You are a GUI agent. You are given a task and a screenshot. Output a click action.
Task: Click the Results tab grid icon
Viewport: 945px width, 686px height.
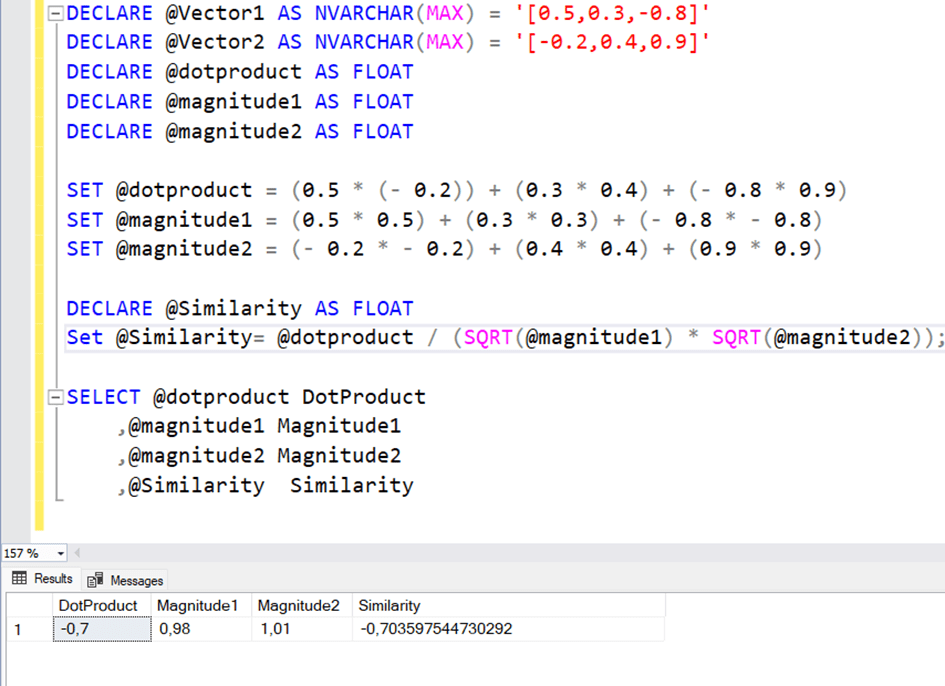pyautogui.click(x=19, y=579)
